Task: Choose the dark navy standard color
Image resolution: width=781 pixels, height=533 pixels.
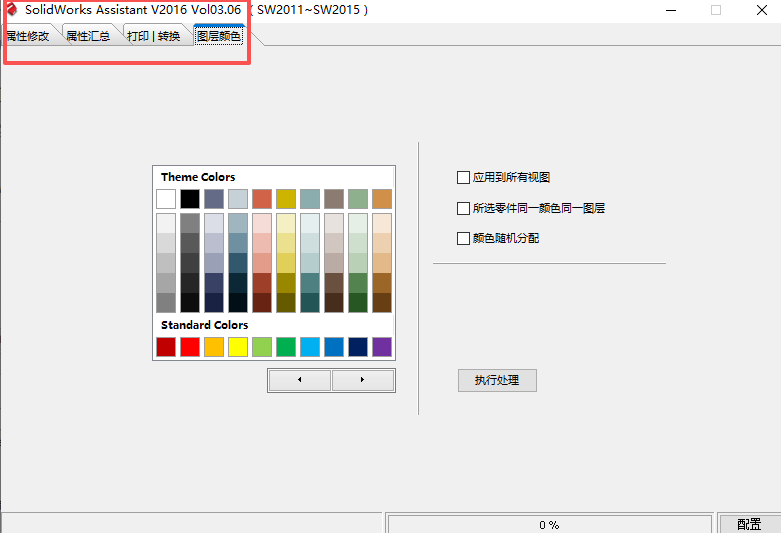Action: coord(358,347)
